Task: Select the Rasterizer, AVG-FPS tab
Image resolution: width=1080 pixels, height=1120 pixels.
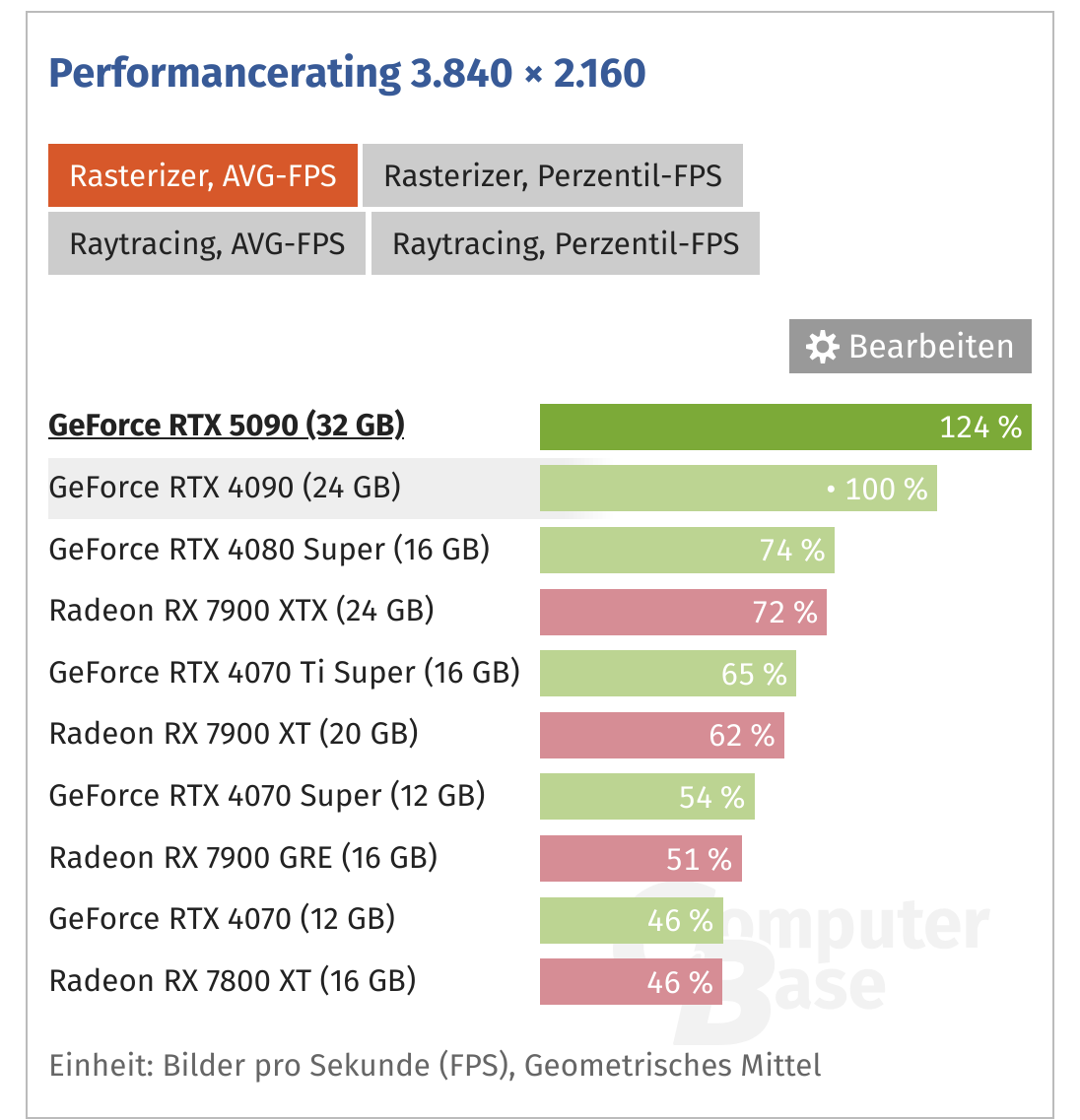Action: (x=203, y=175)
